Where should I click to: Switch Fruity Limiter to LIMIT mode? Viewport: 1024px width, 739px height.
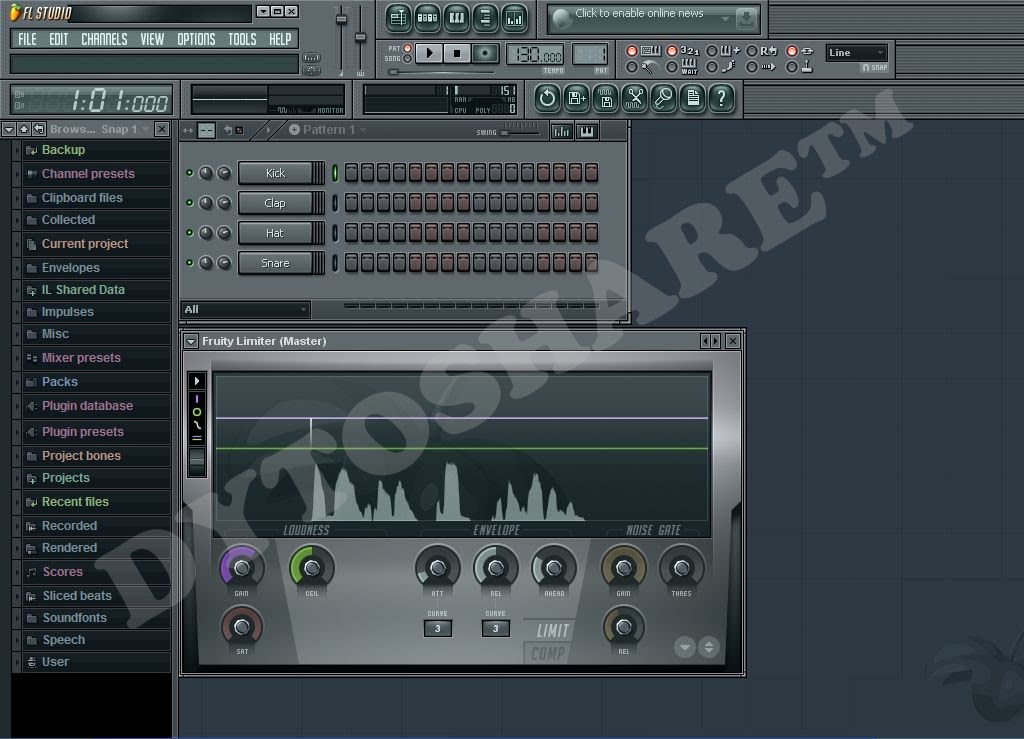[552, 631]
